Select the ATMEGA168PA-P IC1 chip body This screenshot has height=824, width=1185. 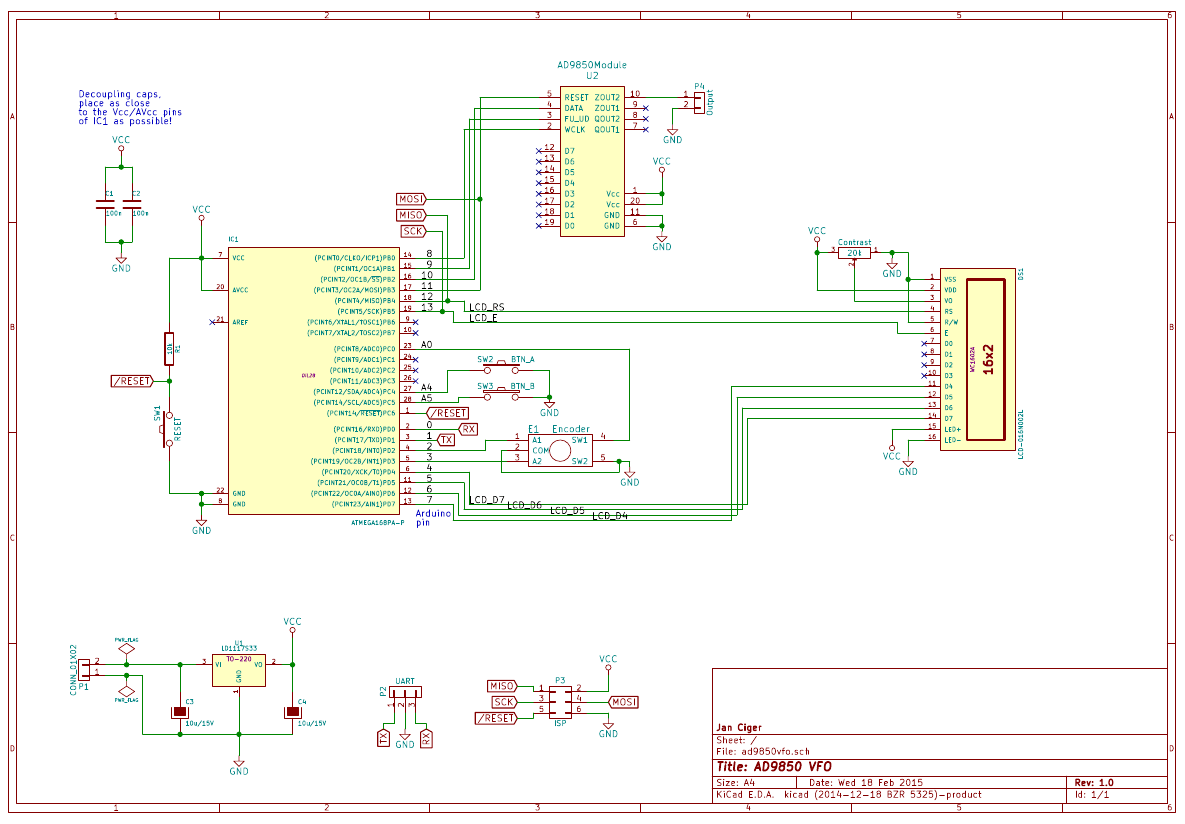click(x=314, y=380)
